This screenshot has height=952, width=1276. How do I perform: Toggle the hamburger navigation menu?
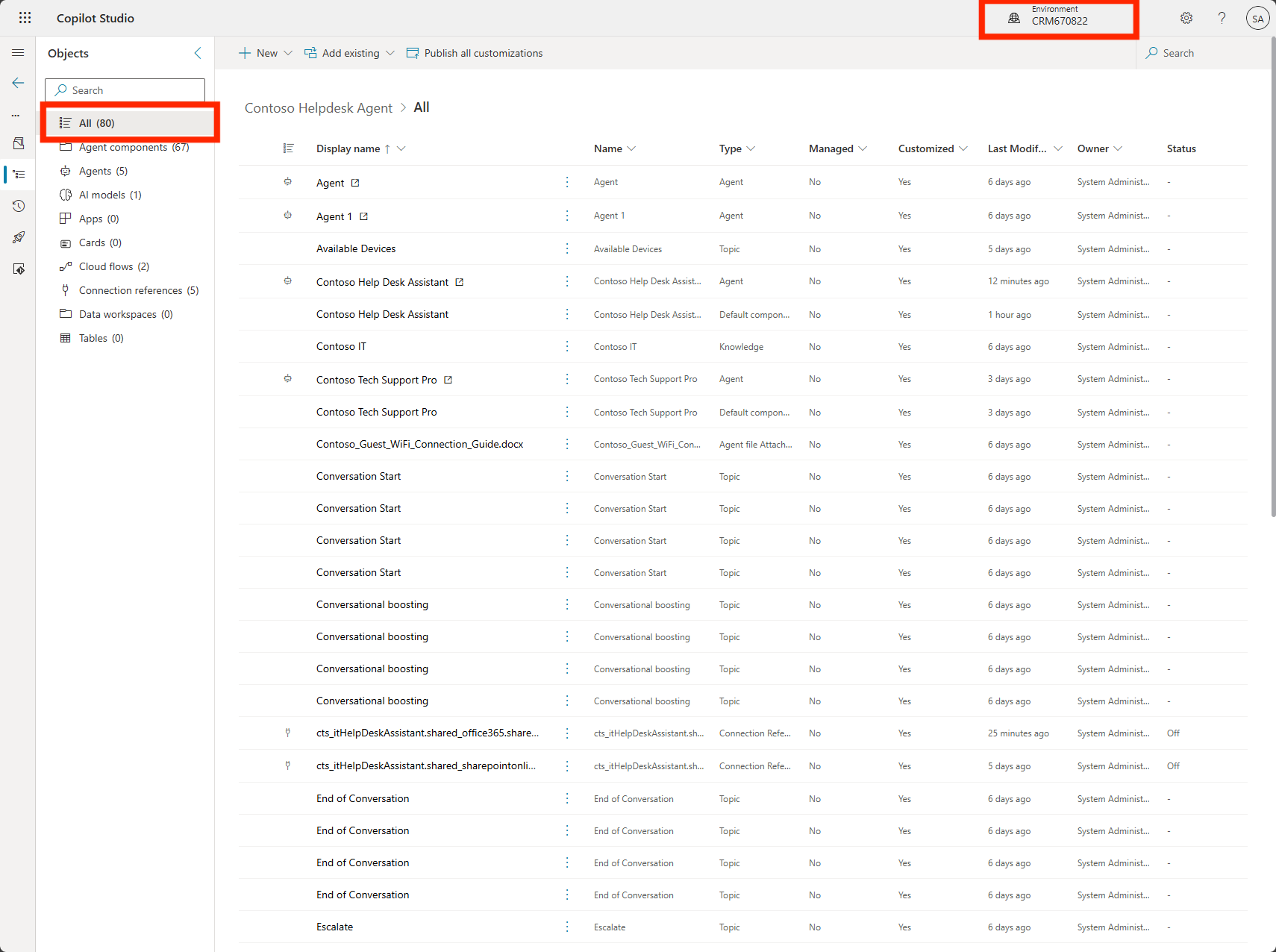(18, 53)
